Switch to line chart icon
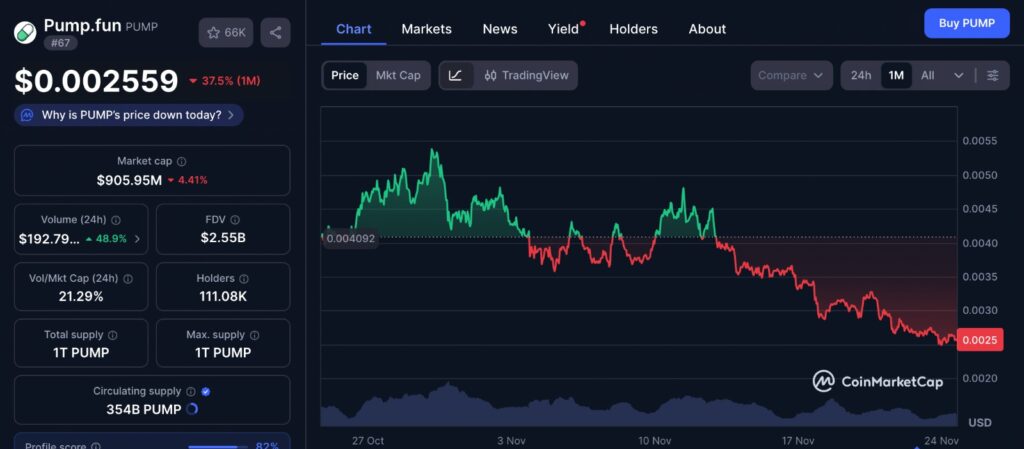The image size is (1024, 449). tap(456, 76)
